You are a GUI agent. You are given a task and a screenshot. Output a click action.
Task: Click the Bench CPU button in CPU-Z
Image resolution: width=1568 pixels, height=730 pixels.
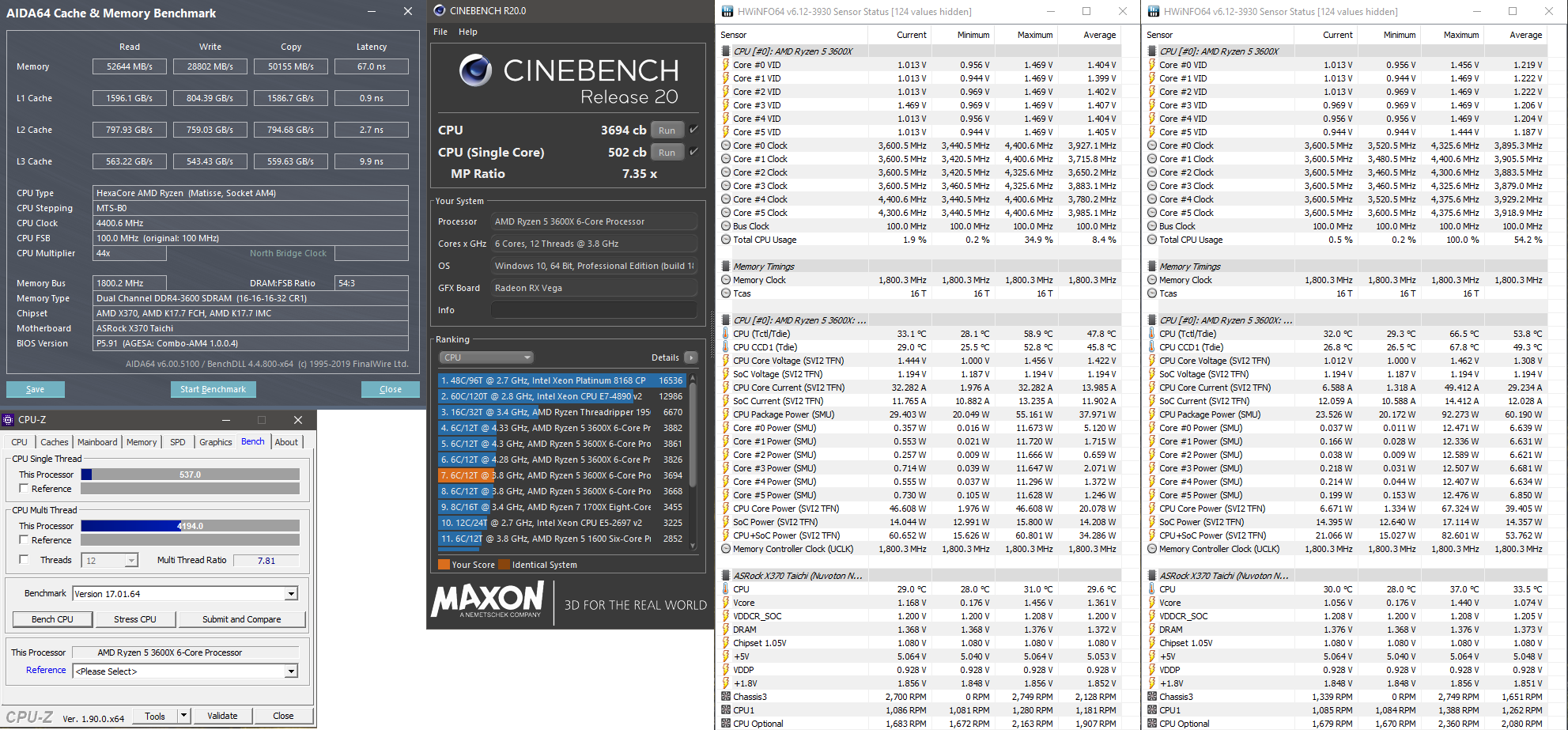[x=52, y=619]
